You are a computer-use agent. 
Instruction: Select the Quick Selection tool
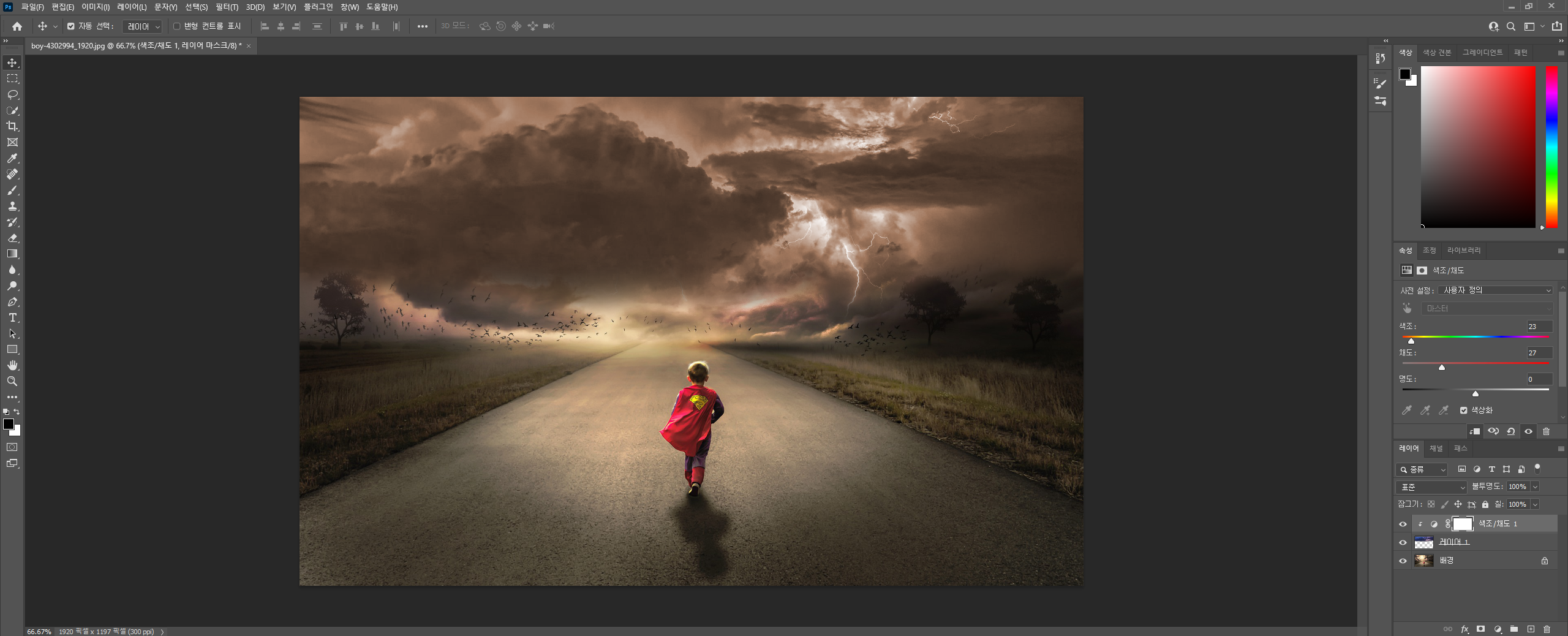12,110
